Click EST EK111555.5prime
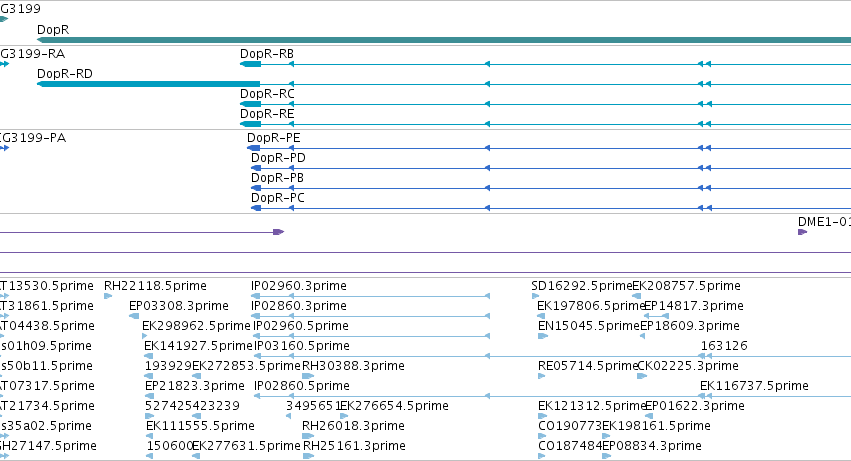The width and height of the screenshot is (851, 461). click(200, 426)
